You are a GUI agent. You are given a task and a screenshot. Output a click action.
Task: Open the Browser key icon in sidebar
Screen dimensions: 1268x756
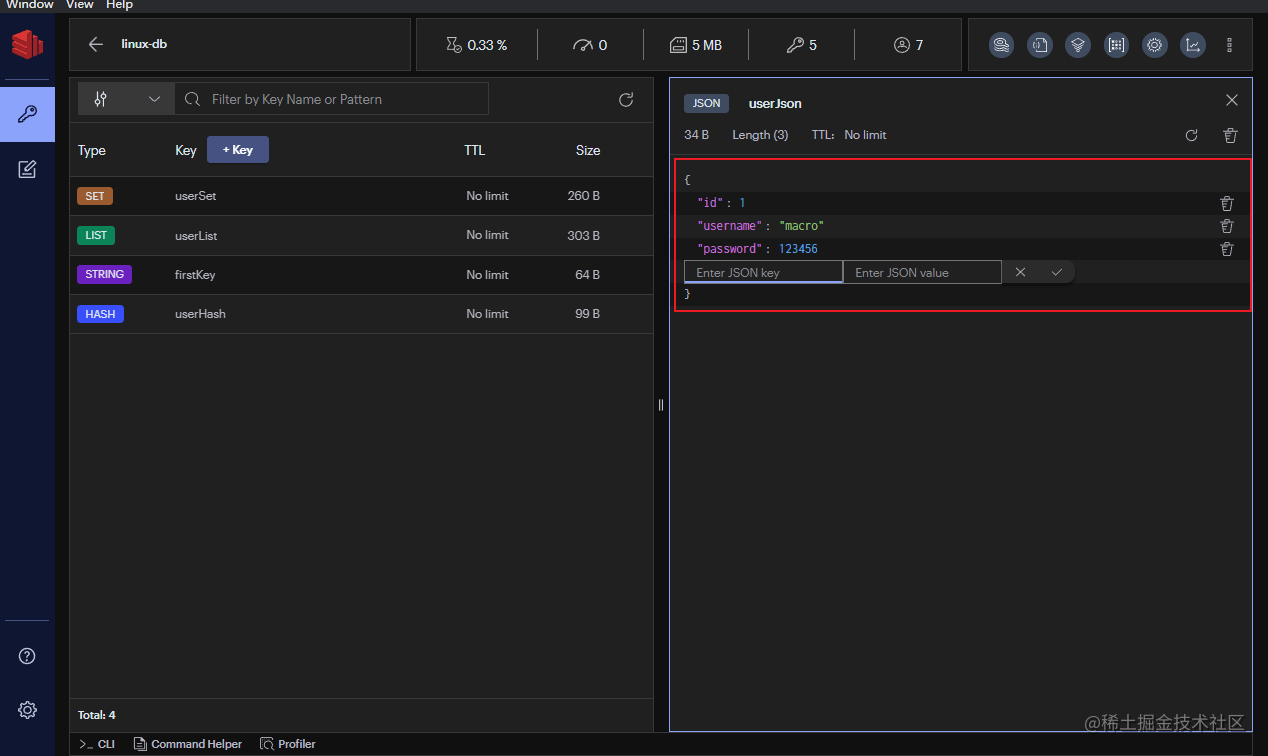click(x=27, y=114)
